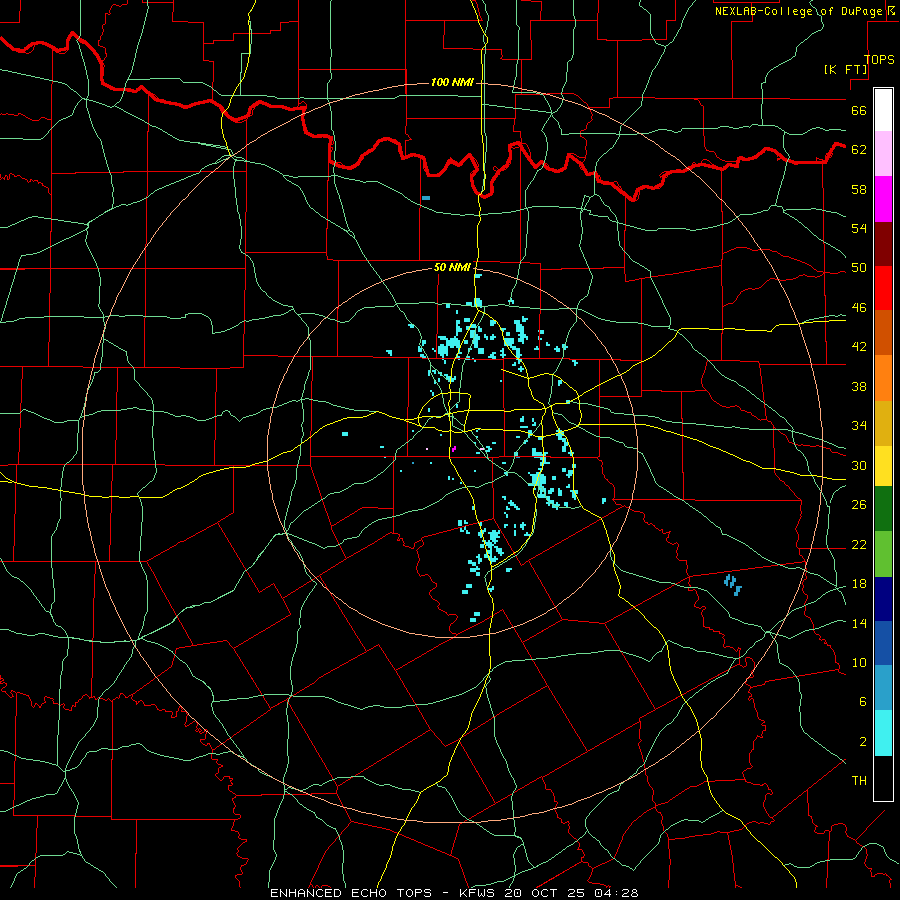Select the light pink 62 kft legend swatch
The image size is (900, 900).
pyautogui.click(x=883, y=154)
